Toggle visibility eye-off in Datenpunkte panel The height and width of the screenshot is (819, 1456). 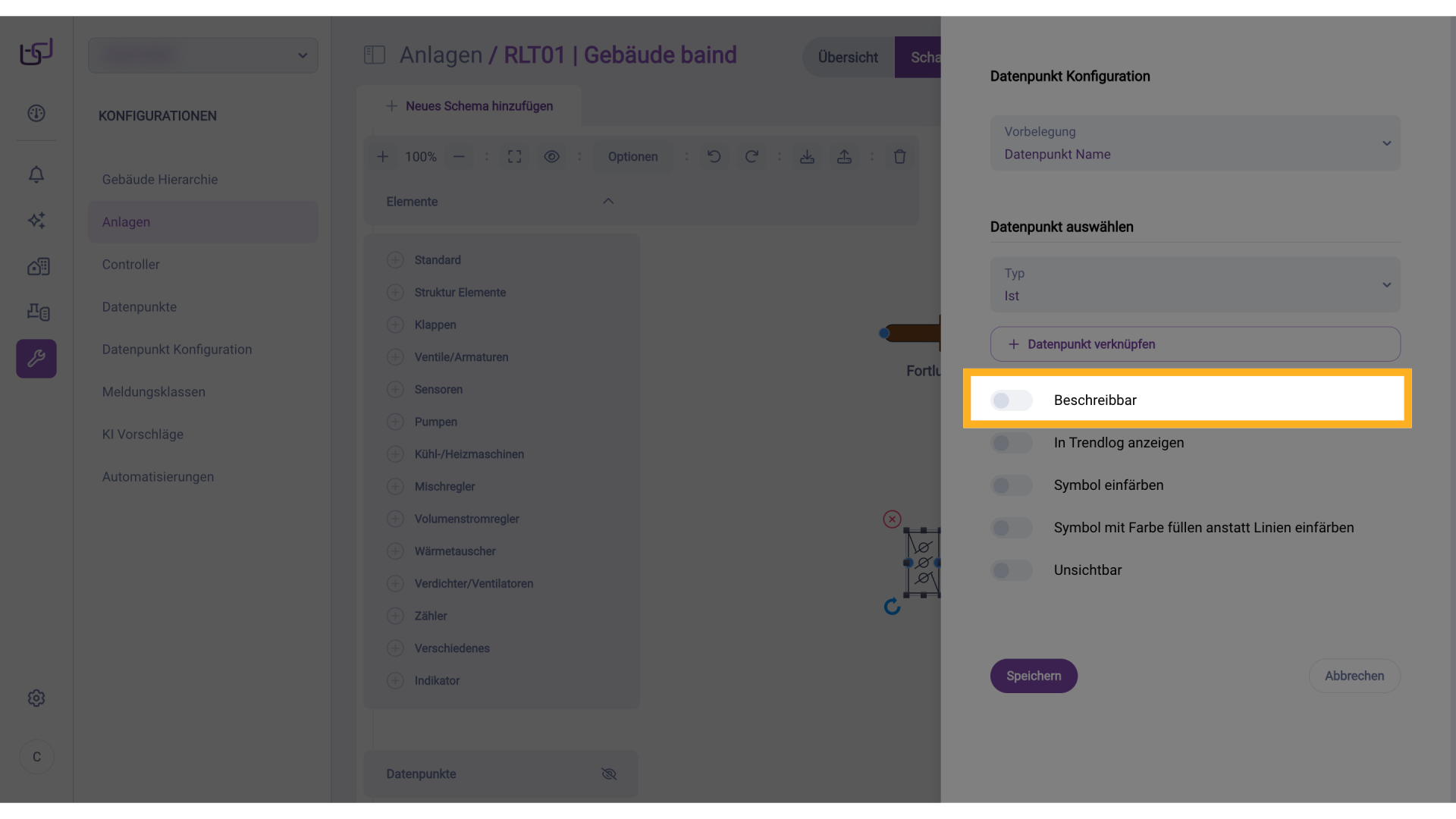609,773
